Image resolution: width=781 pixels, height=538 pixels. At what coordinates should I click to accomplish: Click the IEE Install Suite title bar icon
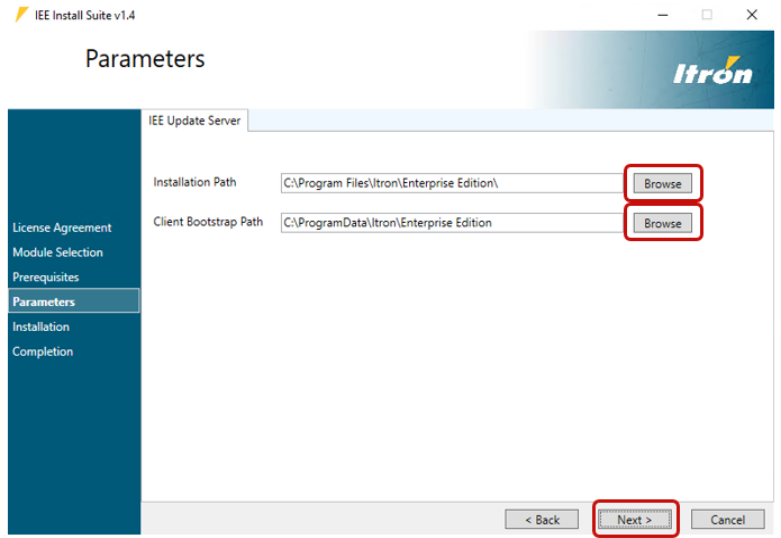click(x=21, y=15)
